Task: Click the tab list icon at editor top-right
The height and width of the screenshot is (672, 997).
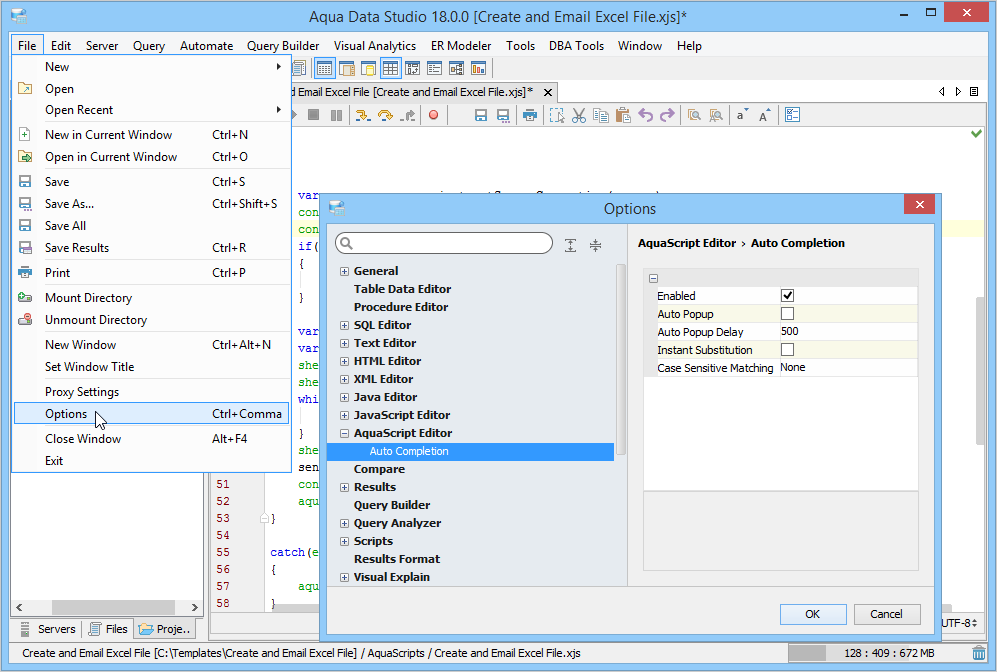Action: 973,92
